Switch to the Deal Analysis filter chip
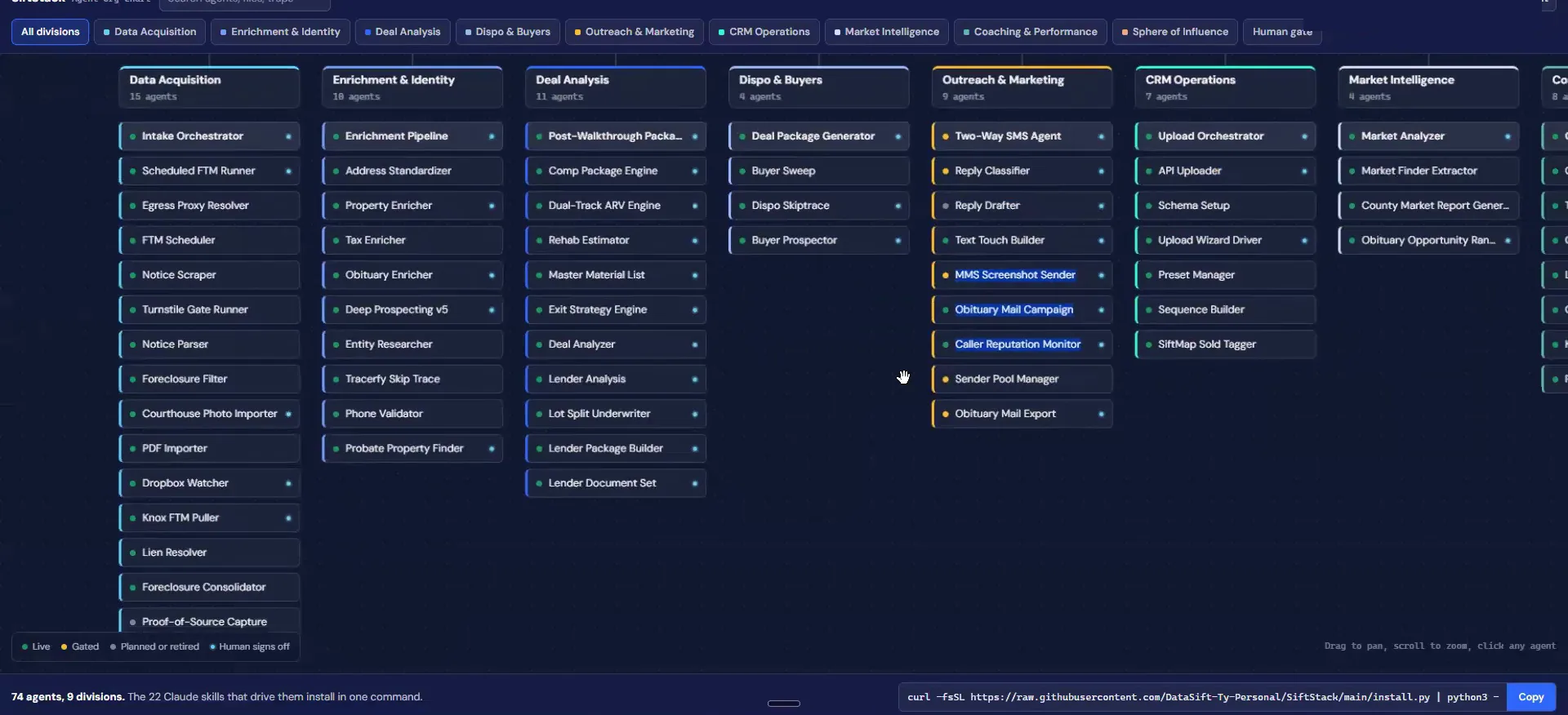 click(x=403, y=32)
